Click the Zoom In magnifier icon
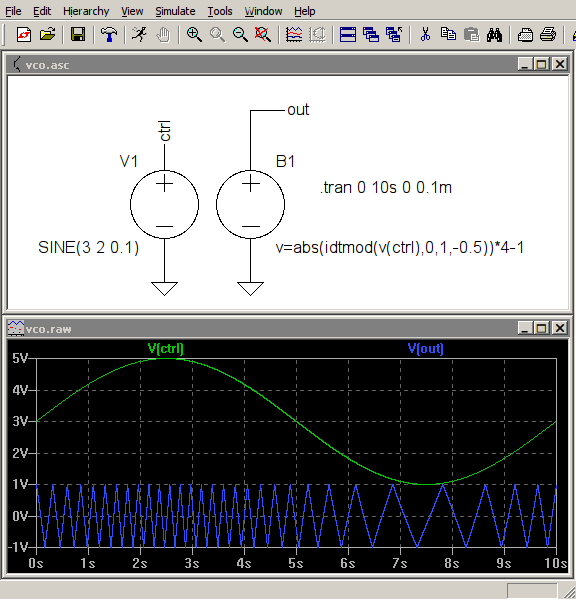Image resolution: width=576 pixels, height=599 pixels. coord(194,35)
